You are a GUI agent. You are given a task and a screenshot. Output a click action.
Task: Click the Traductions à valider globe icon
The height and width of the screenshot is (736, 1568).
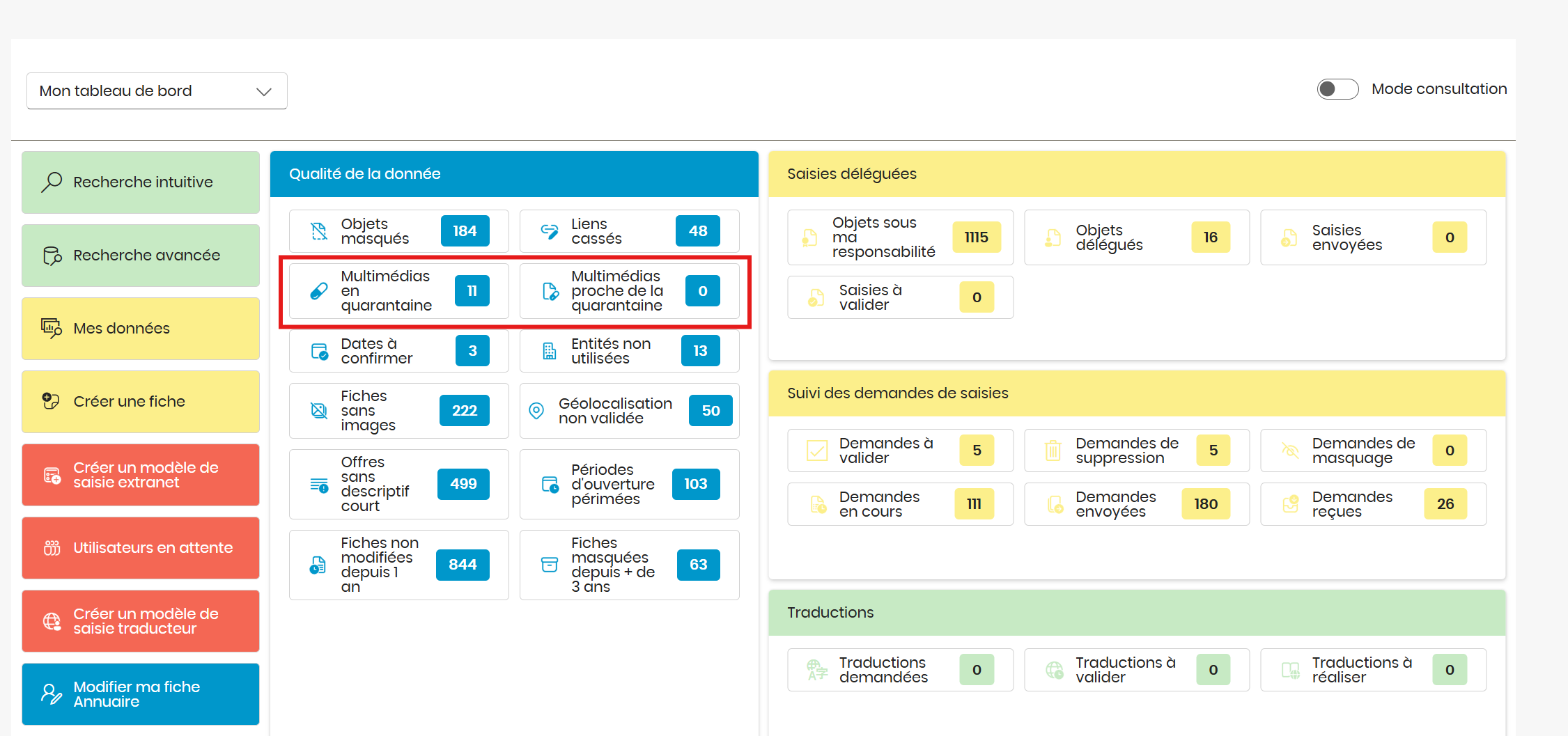1055,670
